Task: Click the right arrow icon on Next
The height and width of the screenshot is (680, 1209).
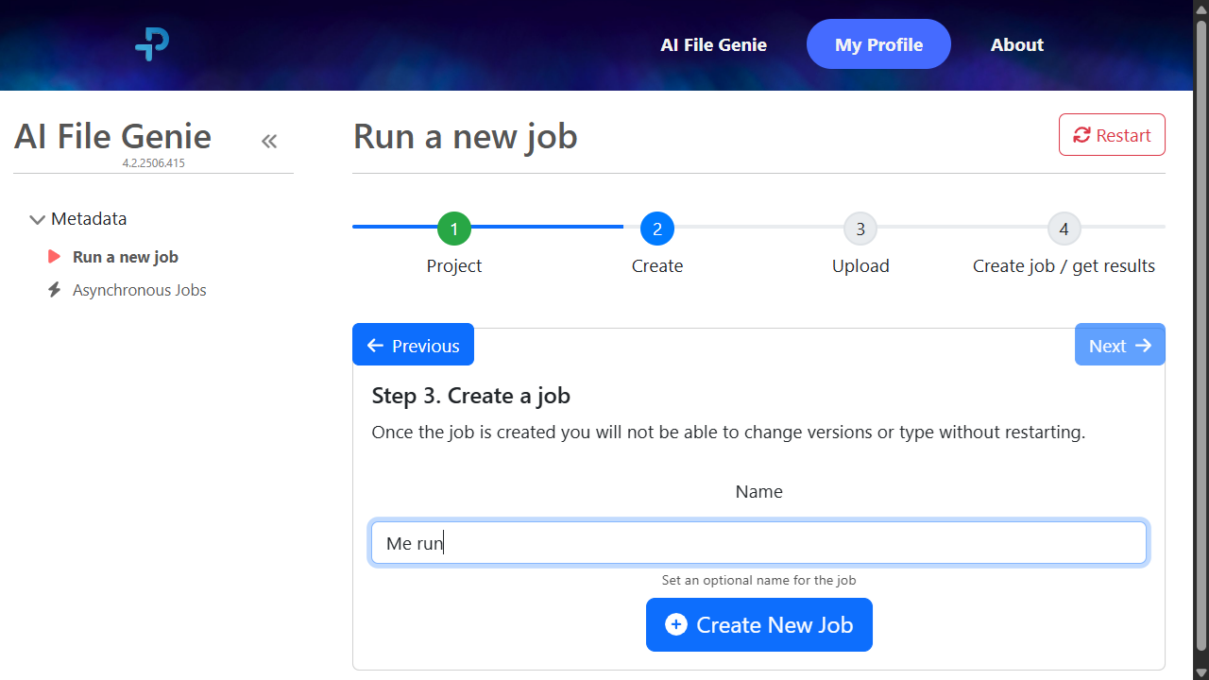Action: point(1143,346)
